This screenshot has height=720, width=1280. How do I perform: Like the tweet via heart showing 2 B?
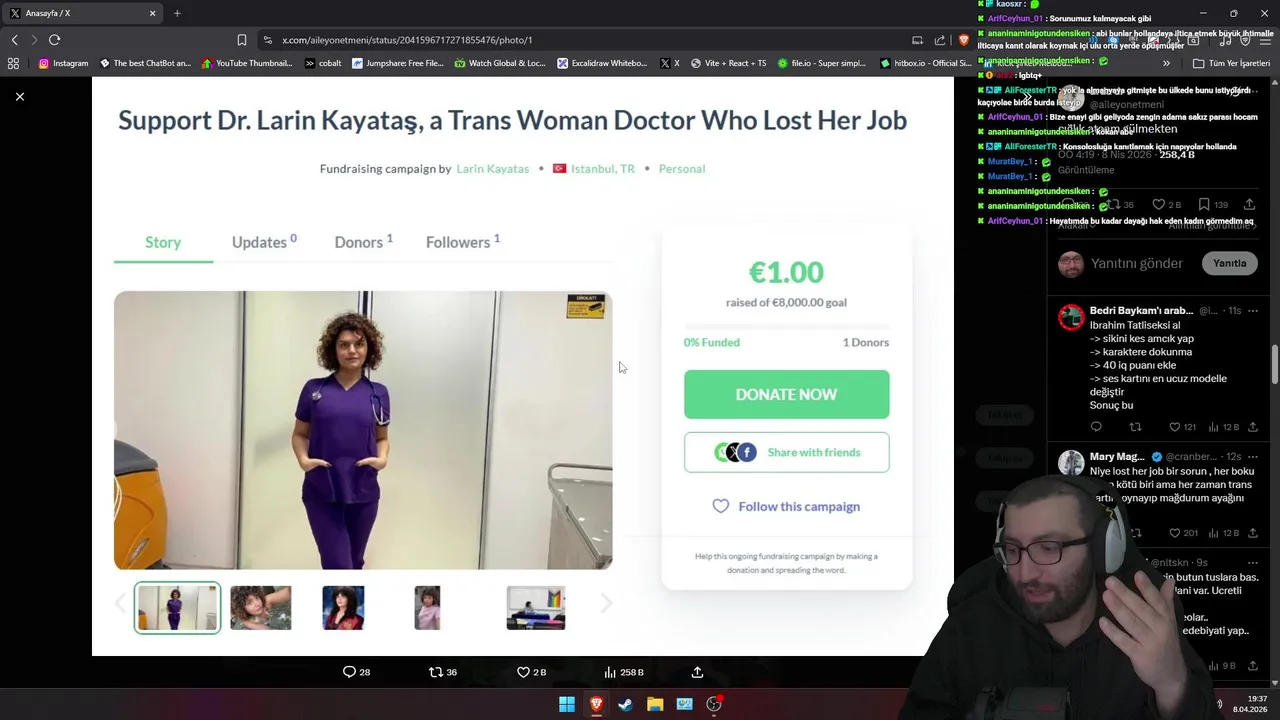(x=531, y=672)
